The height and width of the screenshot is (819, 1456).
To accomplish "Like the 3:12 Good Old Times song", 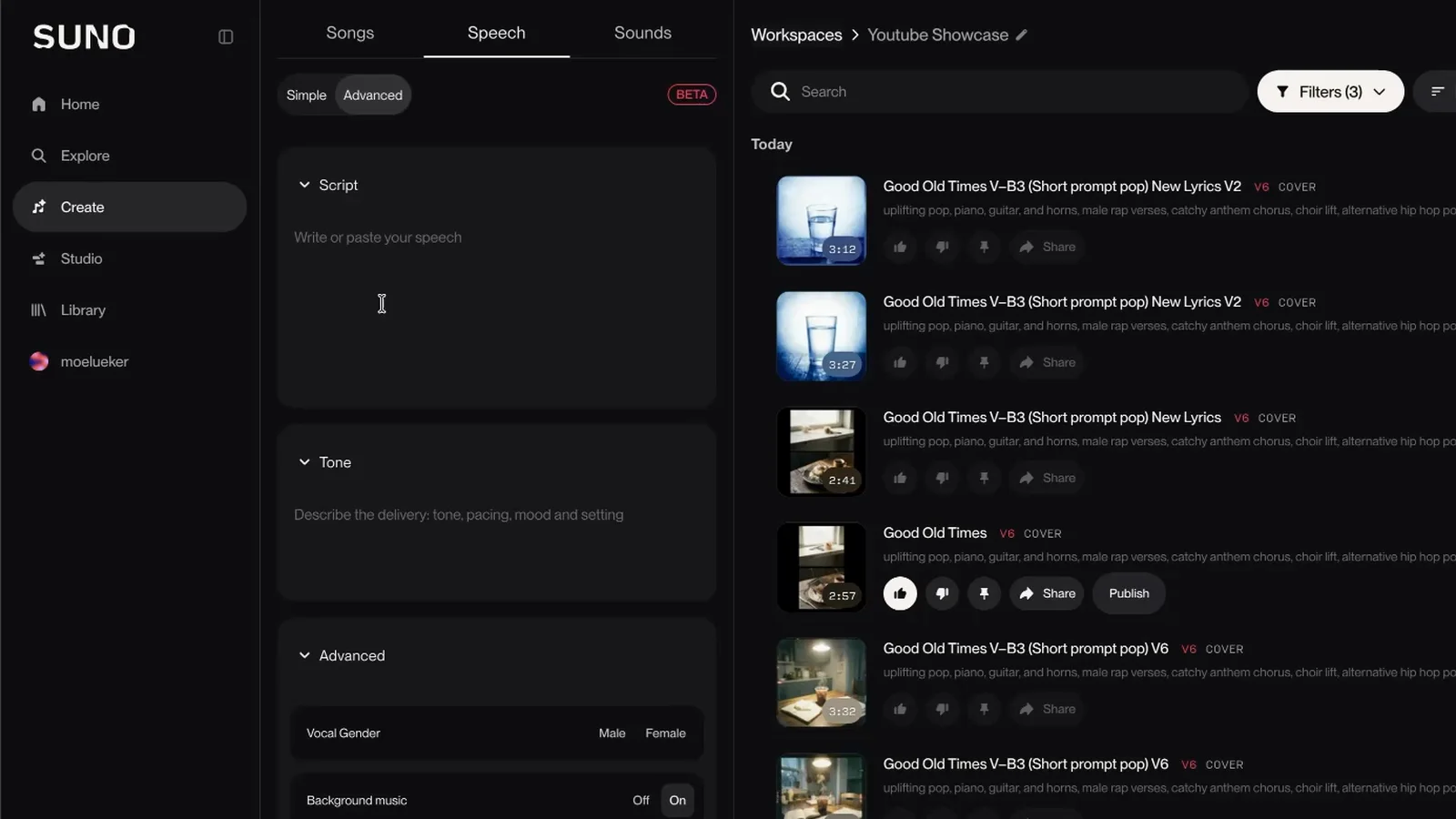I will pos(900,248).
